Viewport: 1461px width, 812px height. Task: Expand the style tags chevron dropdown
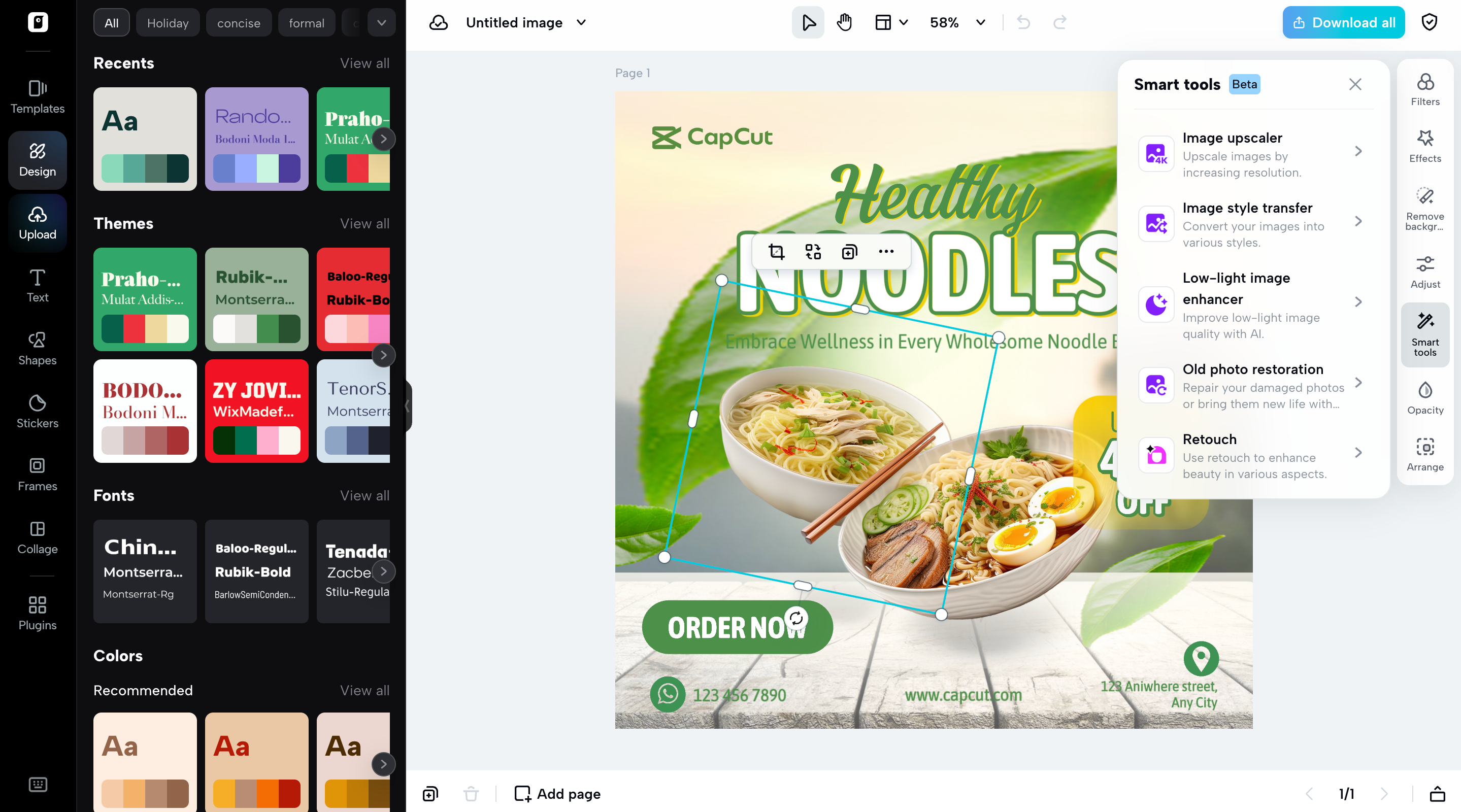pos(382,23)
